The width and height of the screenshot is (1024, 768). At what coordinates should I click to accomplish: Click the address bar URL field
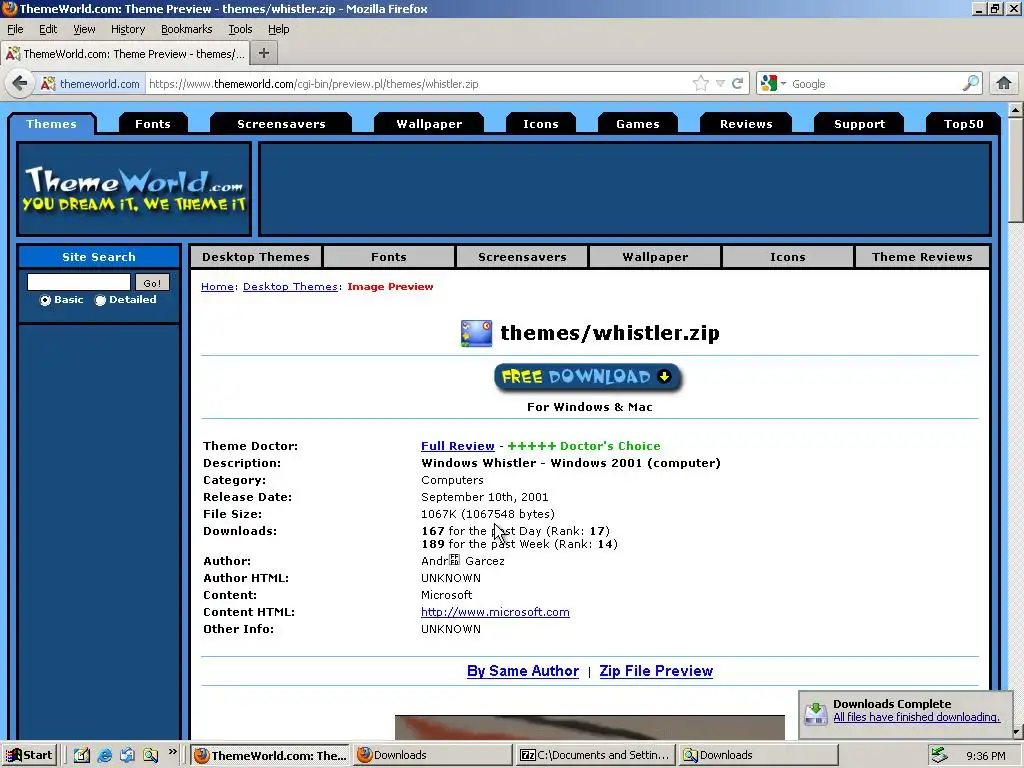[418, 84]
